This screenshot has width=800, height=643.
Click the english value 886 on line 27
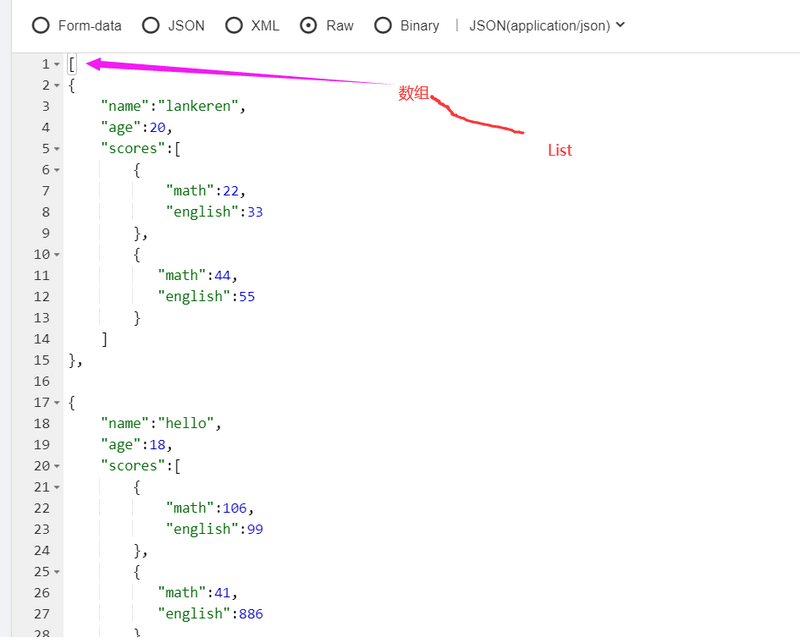249,613
